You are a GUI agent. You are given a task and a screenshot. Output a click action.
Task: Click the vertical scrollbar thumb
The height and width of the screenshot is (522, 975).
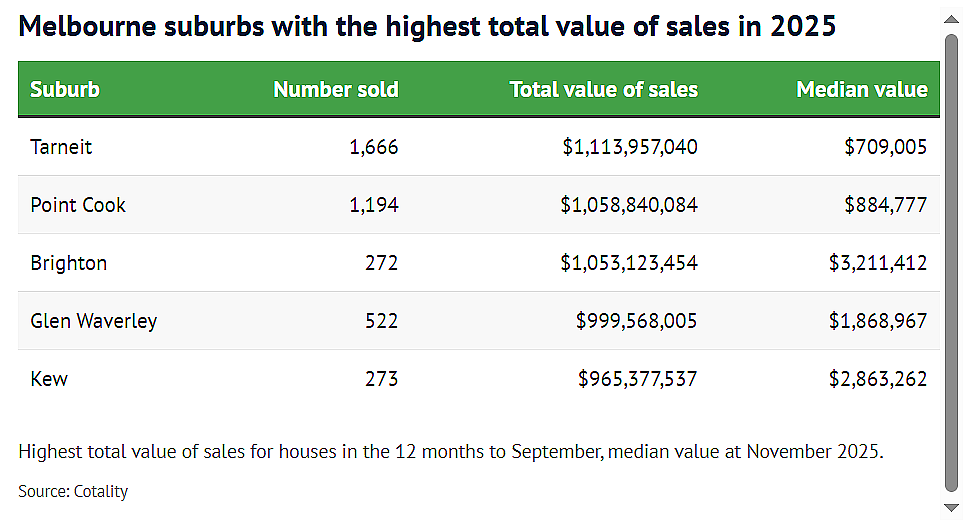click(951, 263)
